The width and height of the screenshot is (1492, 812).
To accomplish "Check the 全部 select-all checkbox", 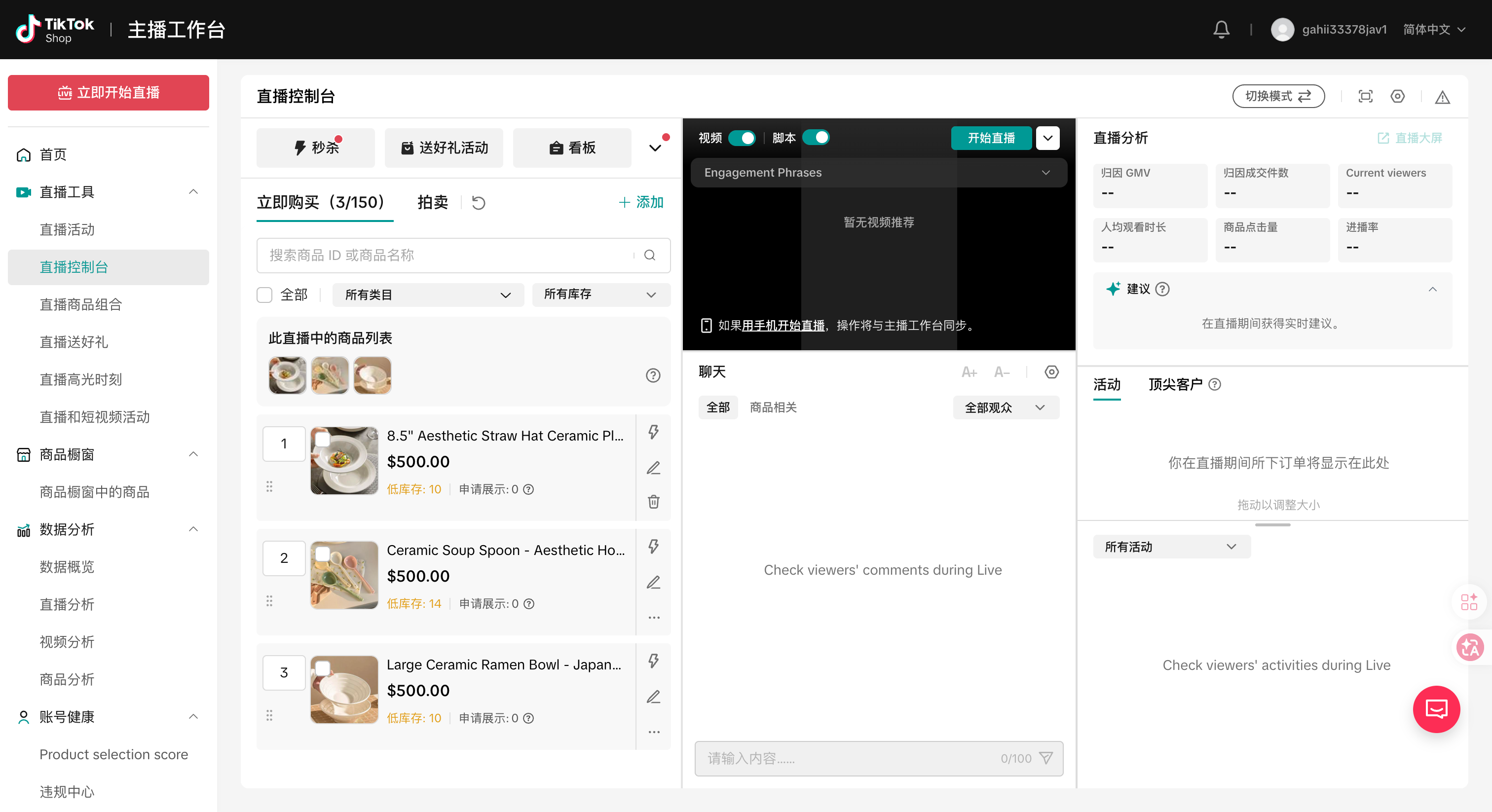I will click(264, 295).
